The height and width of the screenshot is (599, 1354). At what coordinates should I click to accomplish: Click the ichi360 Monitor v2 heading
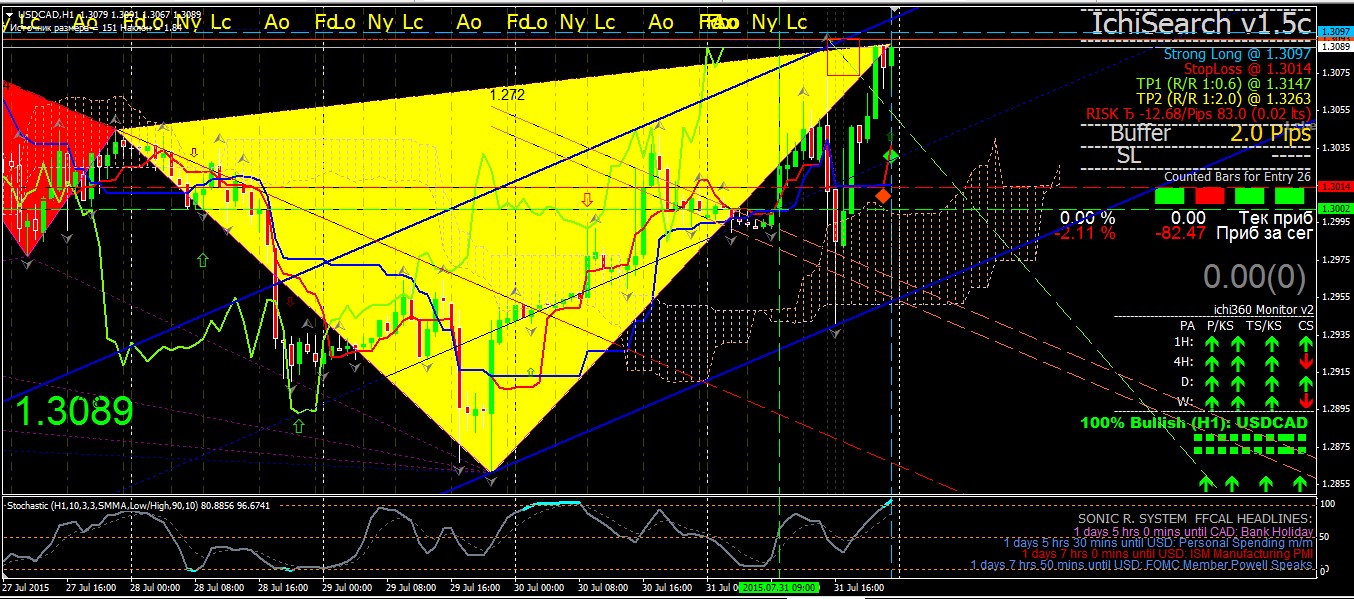pyautogui.click(x=1262, y=310)
